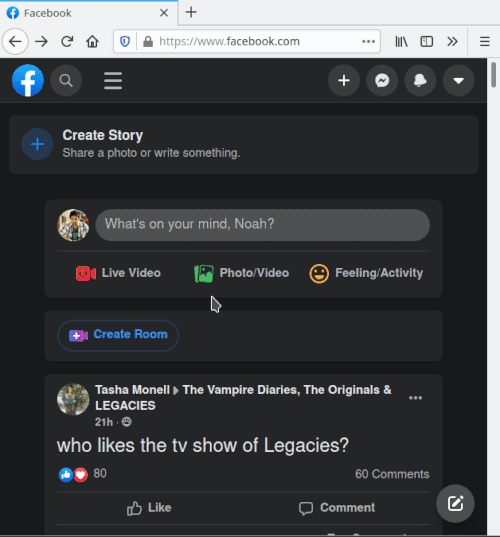The image size is (500, 537).
Task: Open Messenger from the header
Action: (382, 80)
